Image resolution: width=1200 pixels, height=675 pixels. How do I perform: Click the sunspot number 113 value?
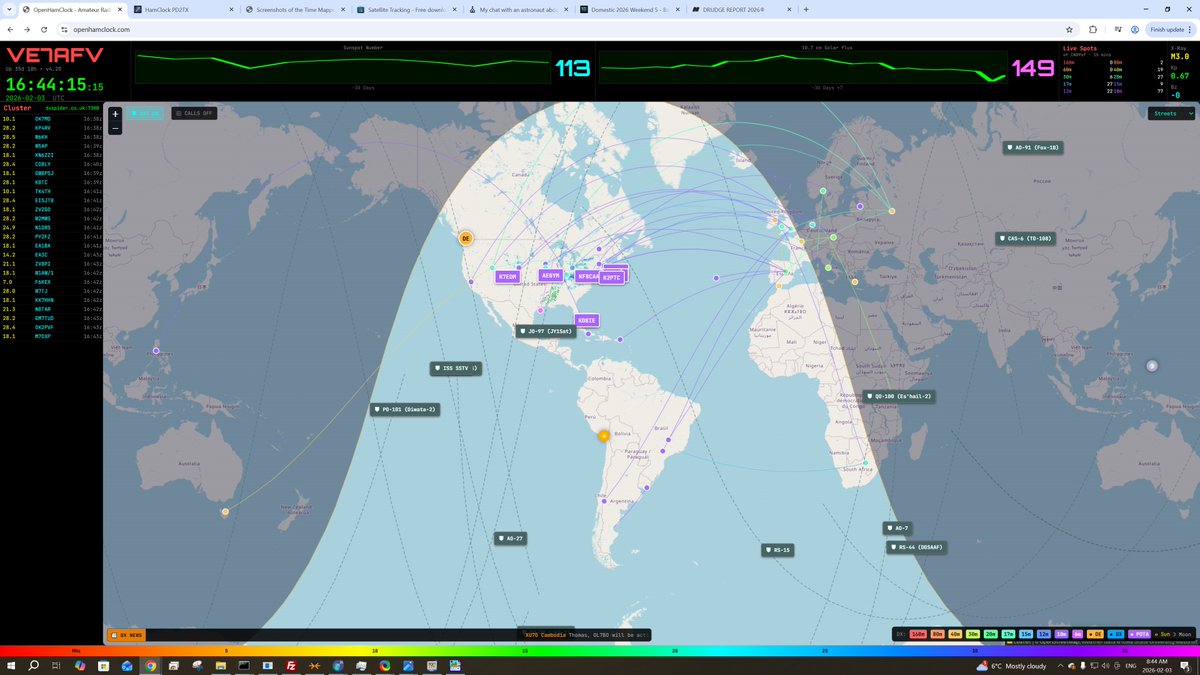coord(571,68)
